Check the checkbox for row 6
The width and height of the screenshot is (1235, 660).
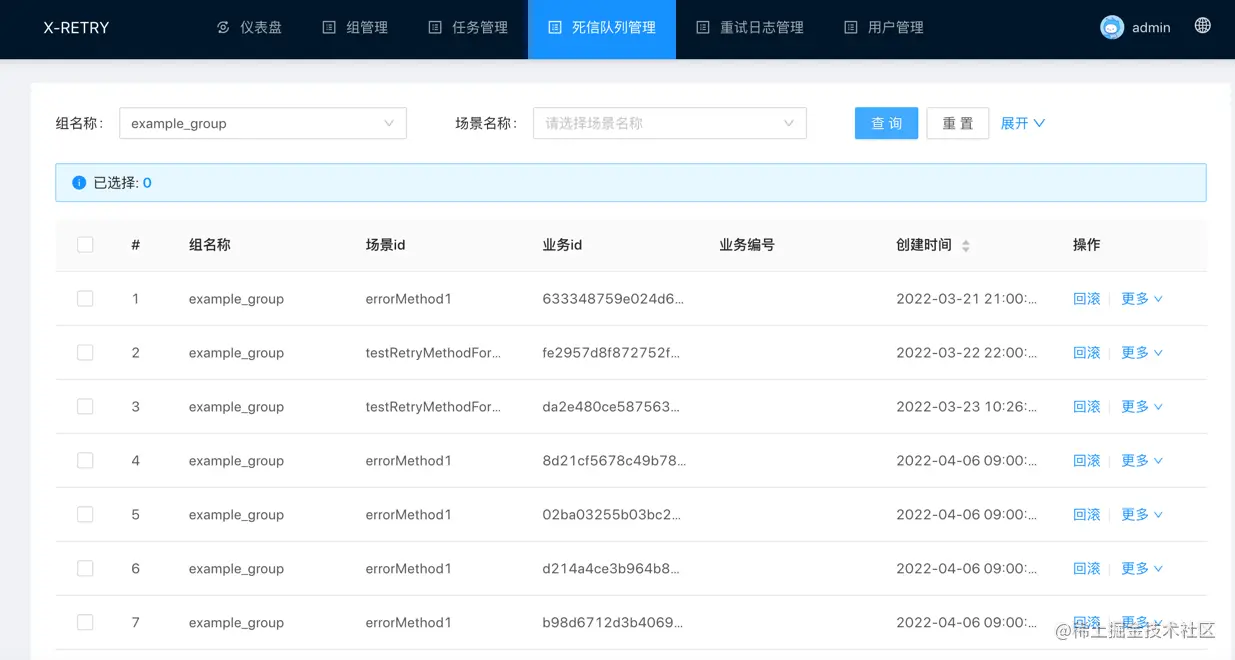[x=85, y=569]
